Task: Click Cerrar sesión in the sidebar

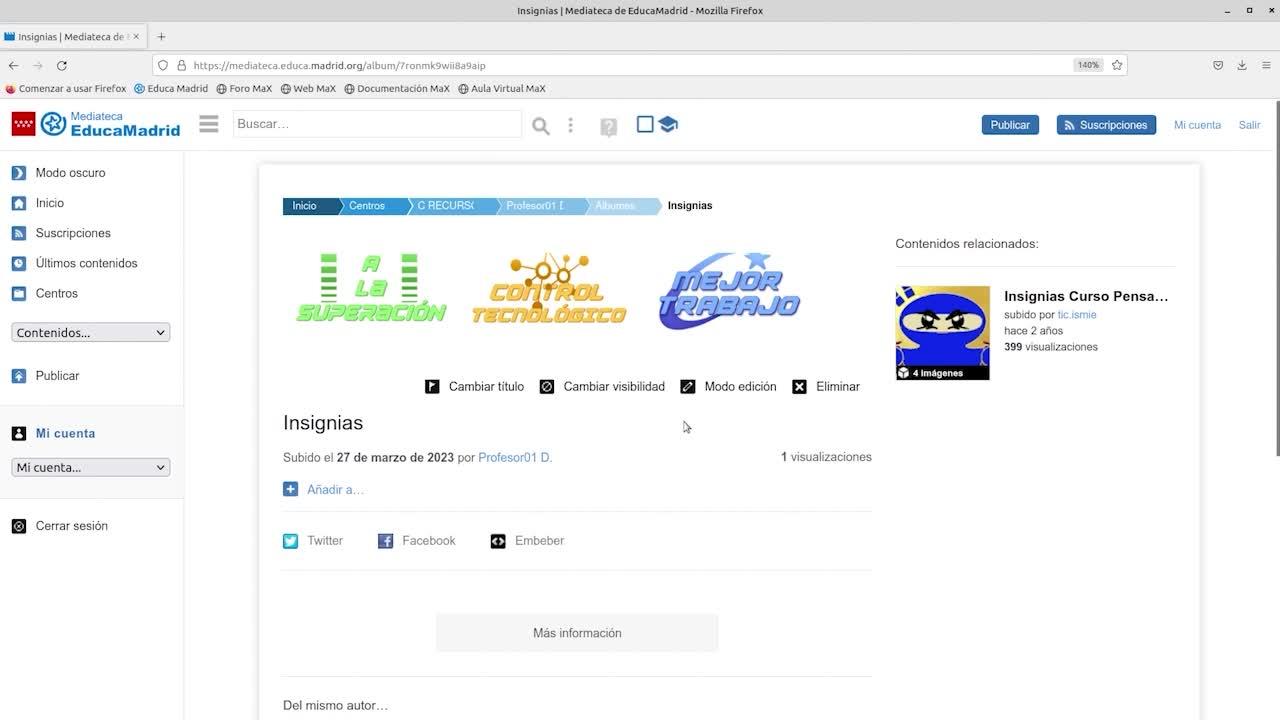Action: 60,526
